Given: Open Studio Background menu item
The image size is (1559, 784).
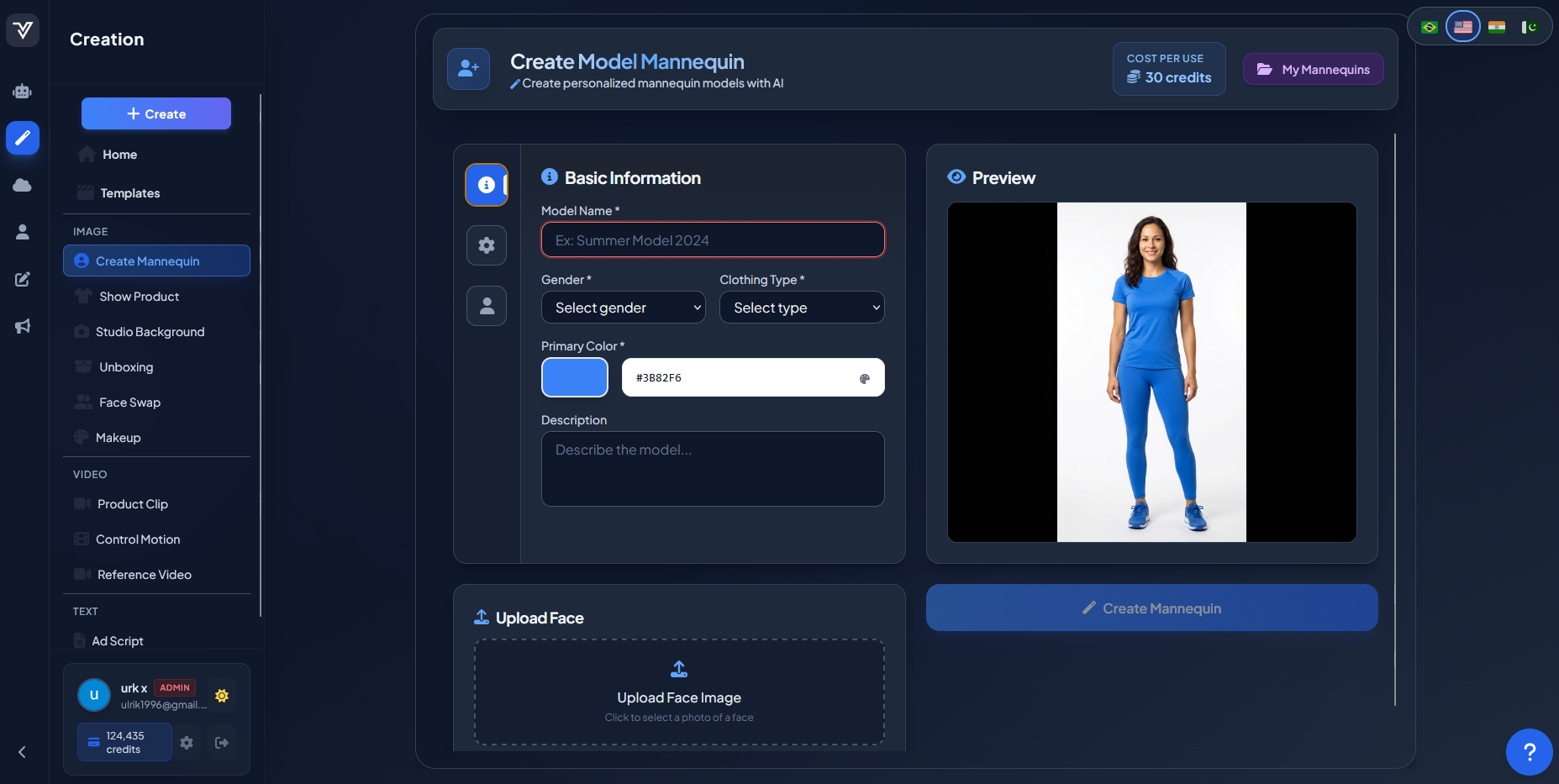Looking at the screenshot, I should tap(156, 332).
